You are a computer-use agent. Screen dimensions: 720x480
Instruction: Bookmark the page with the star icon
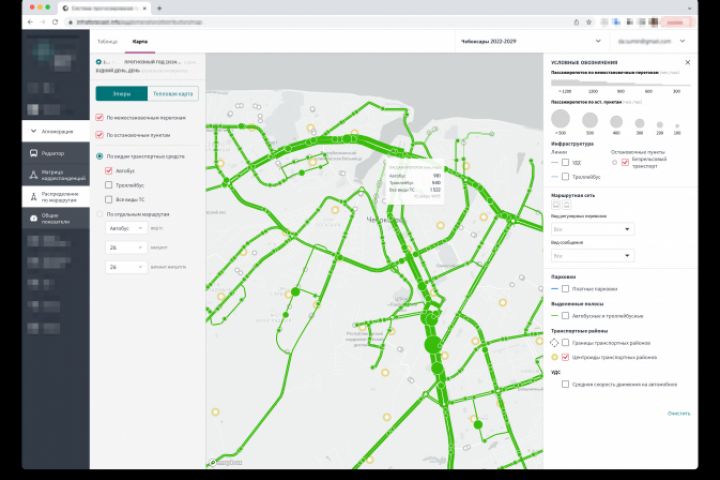click(x=589, y=22)
